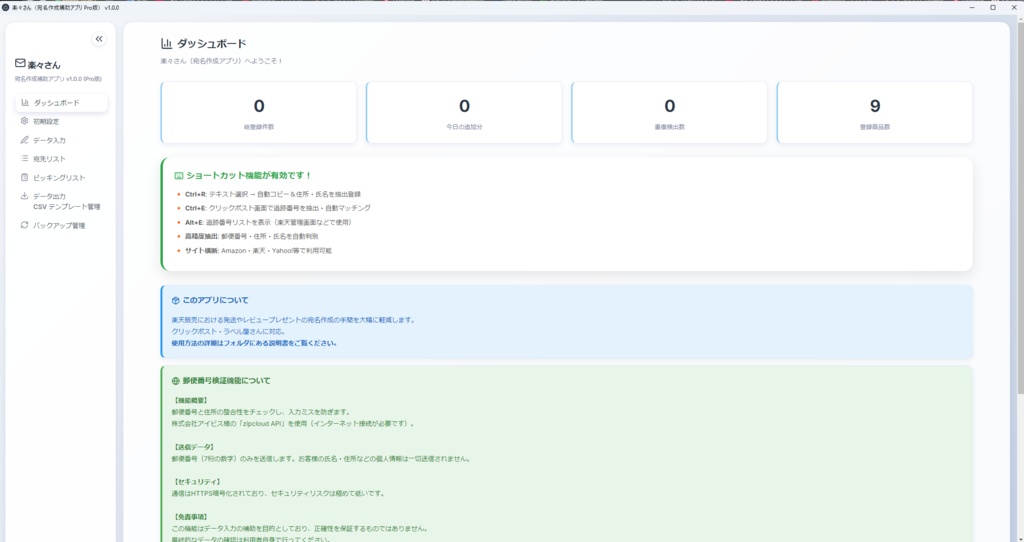
Task: Click the list icon for 宛先リスト
Action: (24, 158)
